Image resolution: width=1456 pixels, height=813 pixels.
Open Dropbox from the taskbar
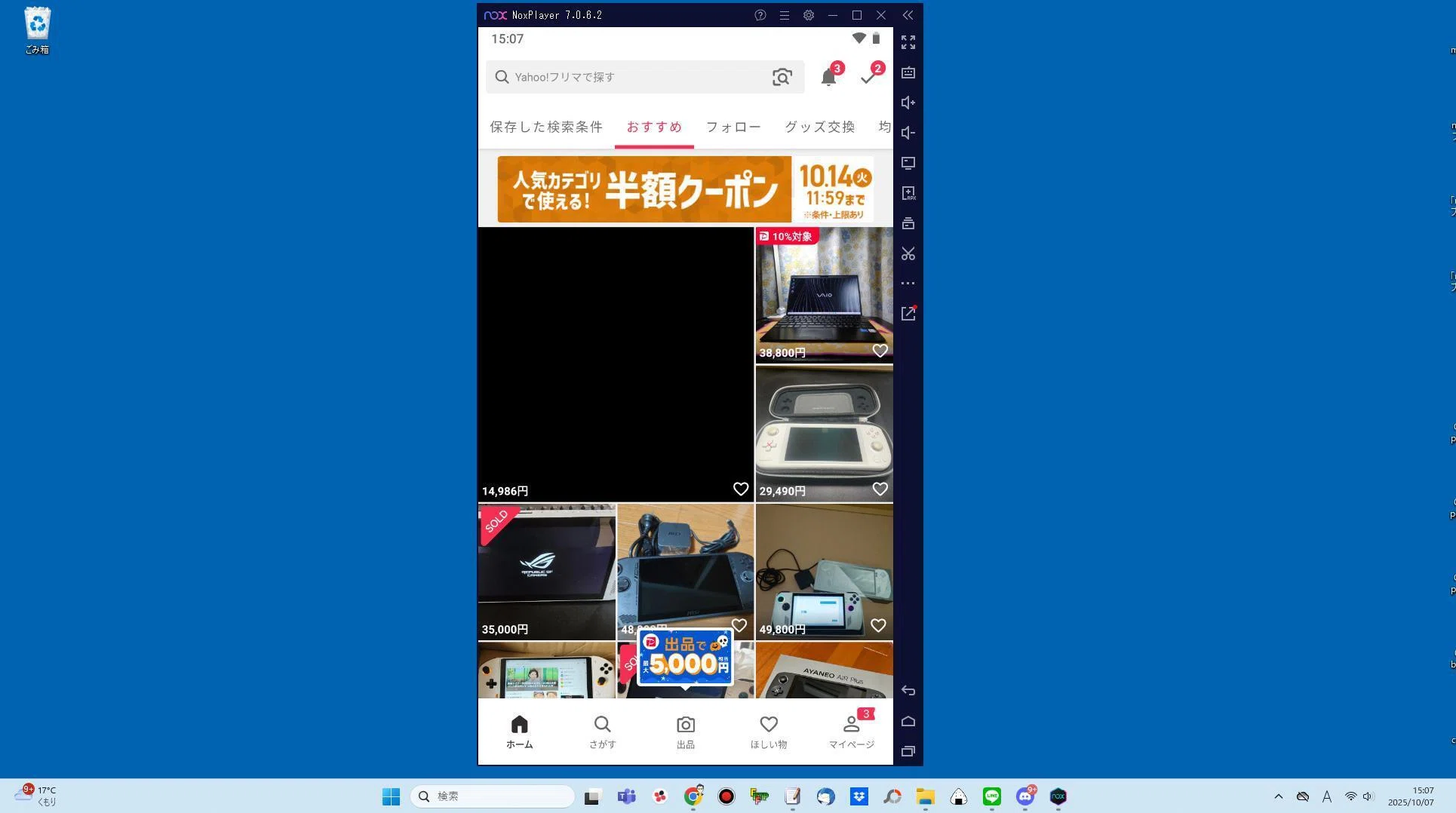click(859, 796)
